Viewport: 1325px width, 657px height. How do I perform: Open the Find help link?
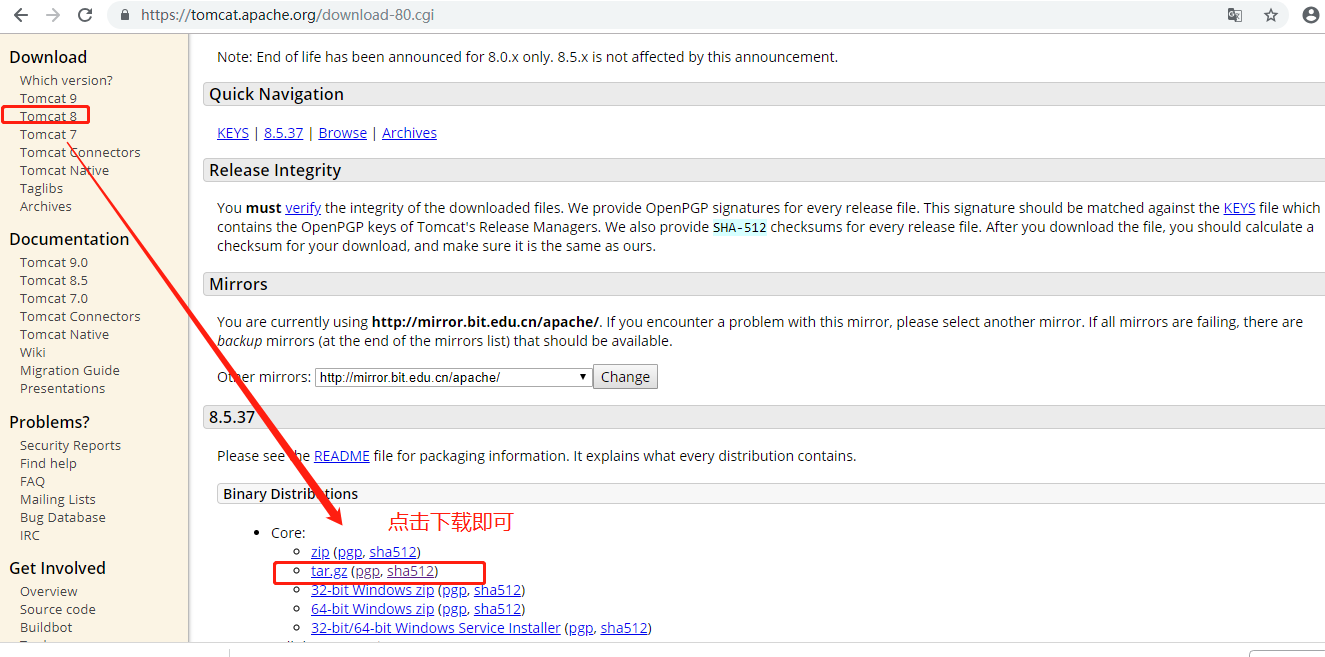pos(48,463)
